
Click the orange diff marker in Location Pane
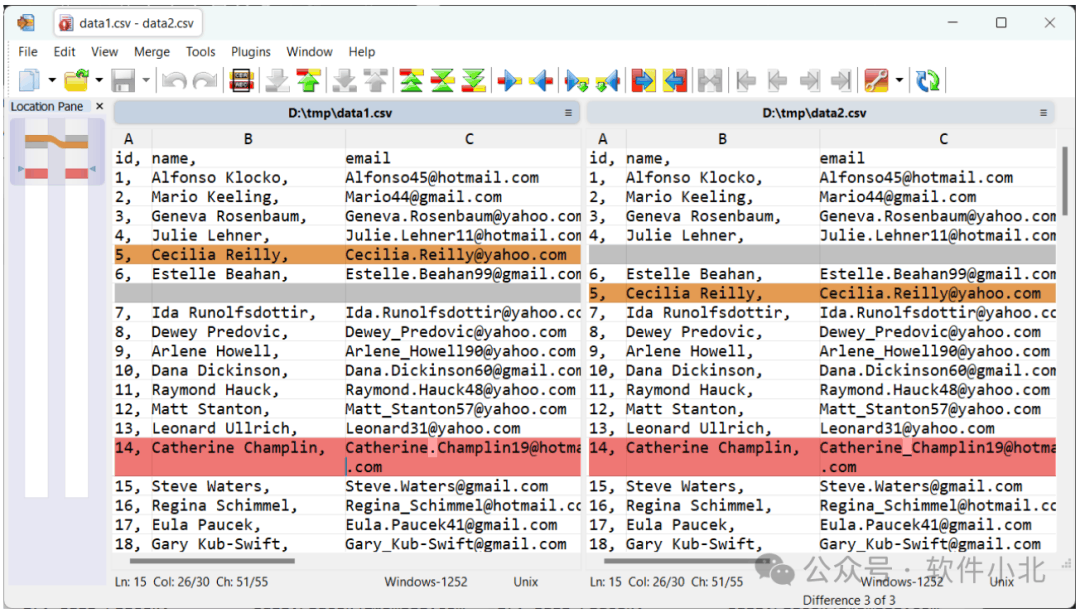pos(56,141)
